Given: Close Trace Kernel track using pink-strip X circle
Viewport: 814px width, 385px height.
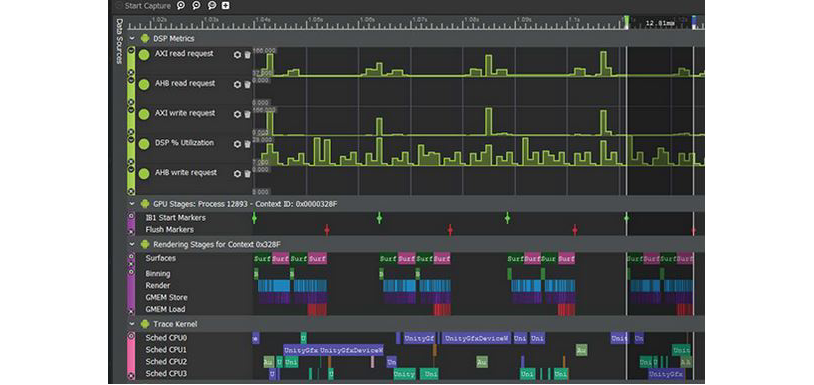Looking at the screenshot, I should click(x=131, y=375).
